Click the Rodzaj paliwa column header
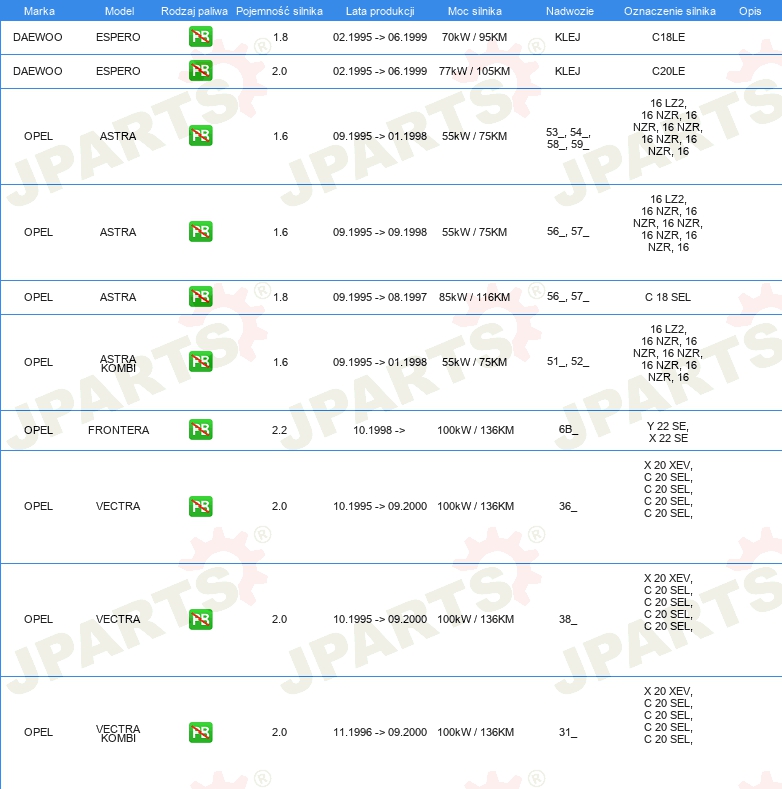Image resolution: width=782 pixels, height=789 pixels. [194, 11]
